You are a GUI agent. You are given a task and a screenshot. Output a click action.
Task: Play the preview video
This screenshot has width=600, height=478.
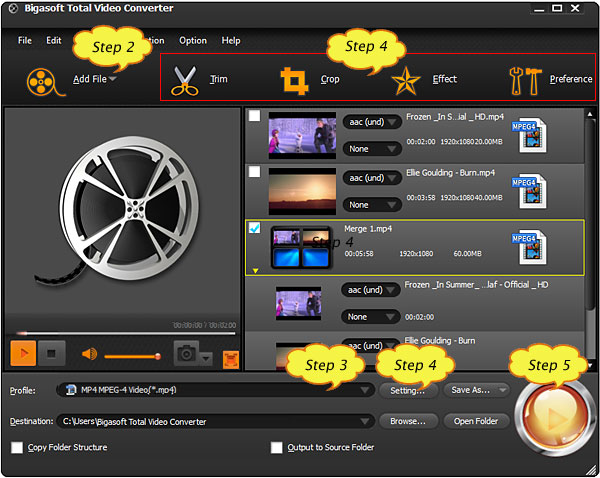(x=23, y=353)
